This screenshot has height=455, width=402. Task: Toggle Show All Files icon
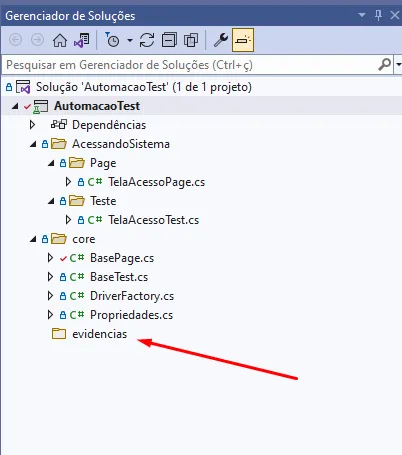[x=191, y=40]
